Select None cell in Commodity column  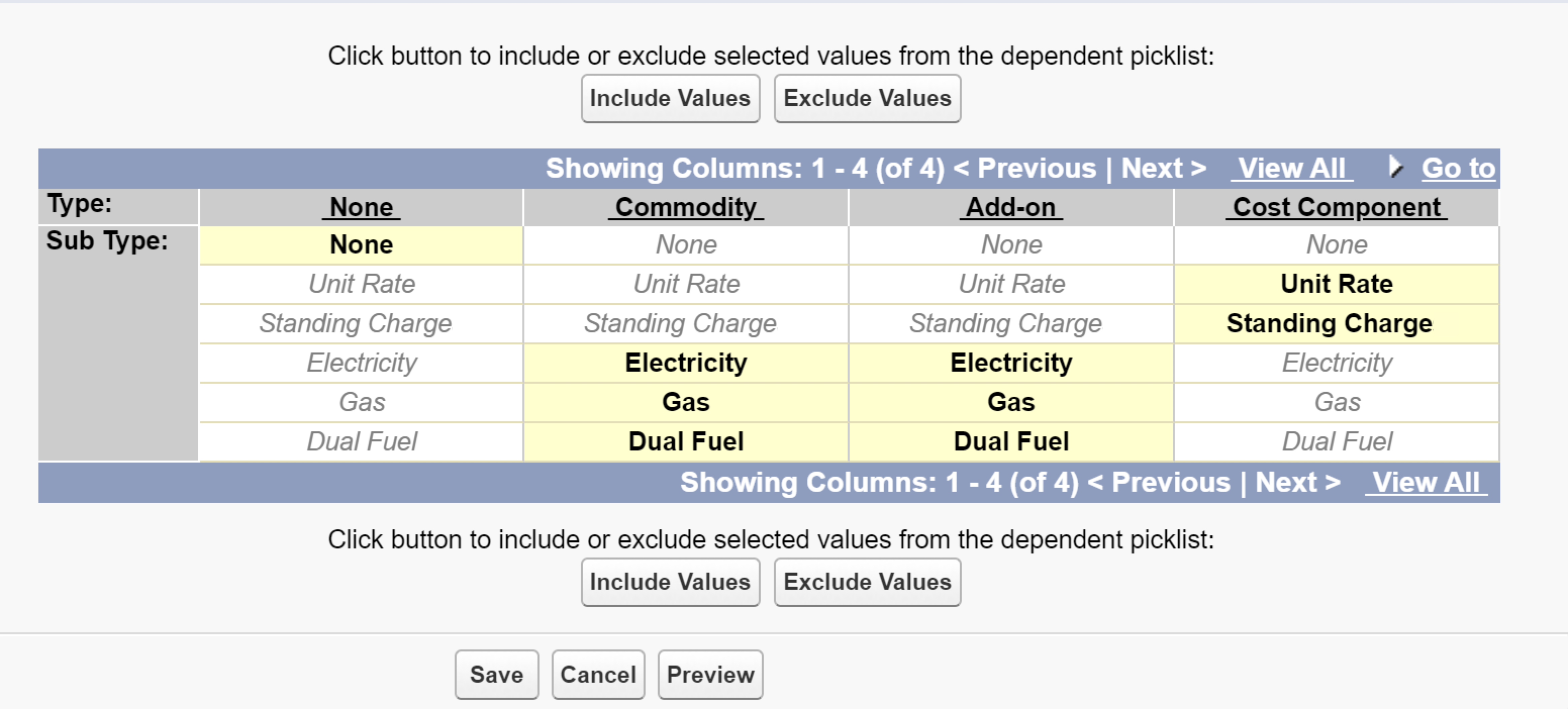coord(686,245)
